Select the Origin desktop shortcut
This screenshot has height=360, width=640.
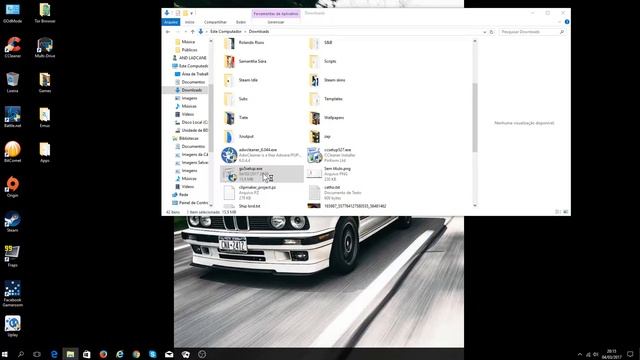[x=12, y=187]
